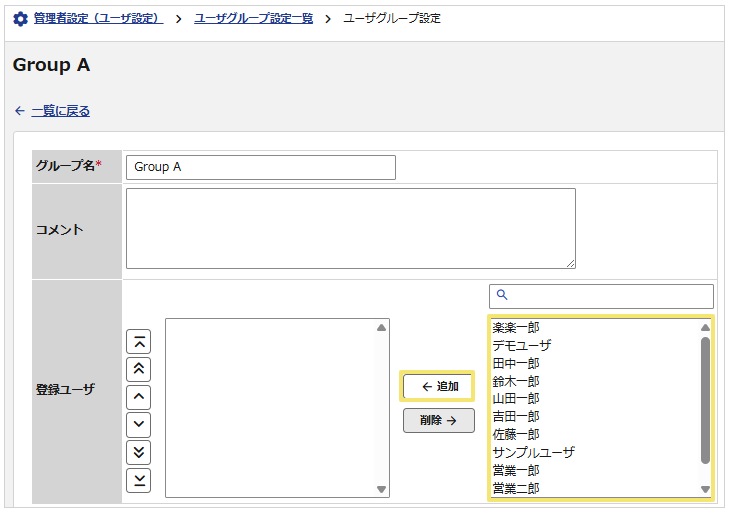Click the available users list scroll-down arrow
This screenshot has height=511, width=732.
pyautogui.click(x=705, y=490)
